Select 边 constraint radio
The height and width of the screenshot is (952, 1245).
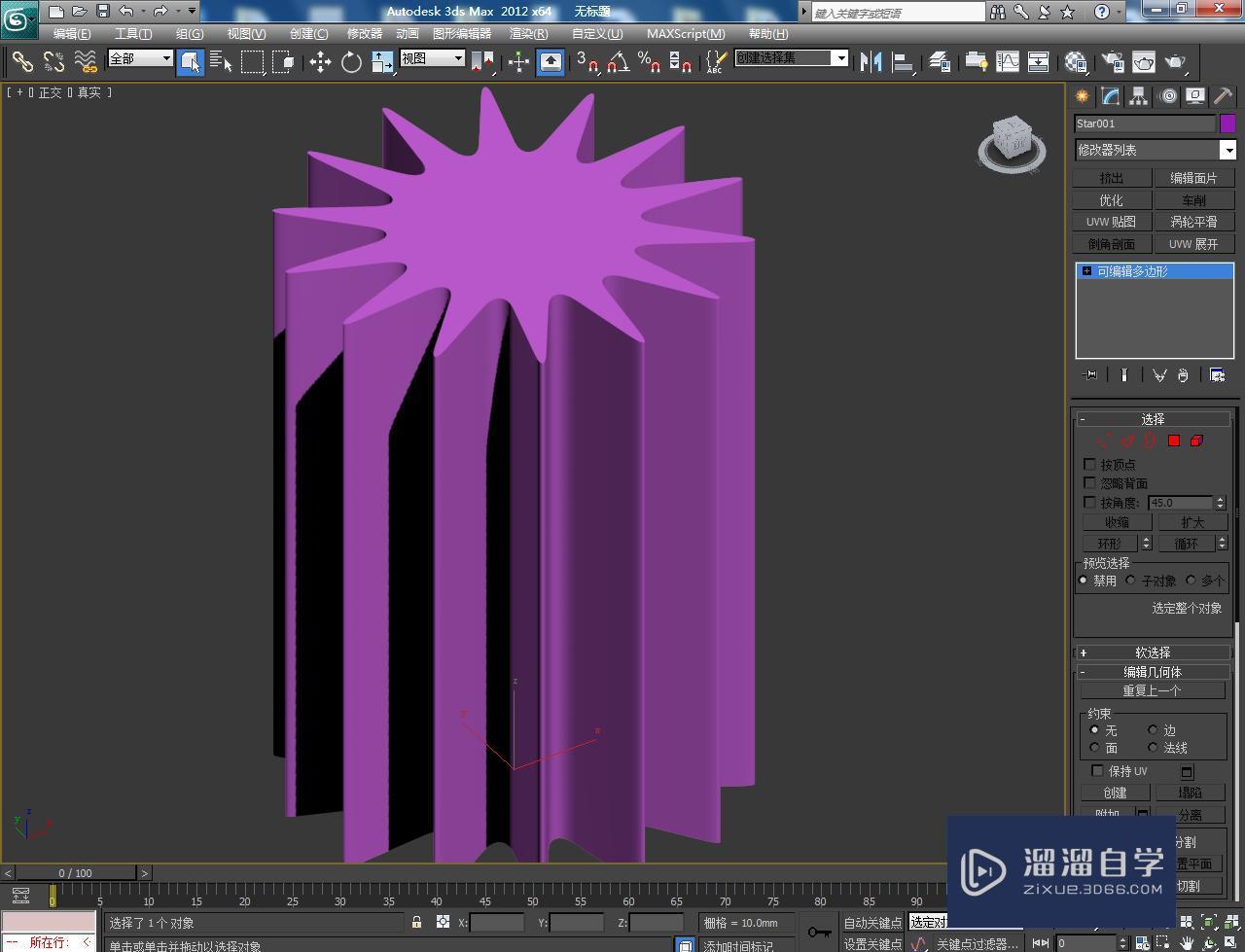(x=1153, y=730)
